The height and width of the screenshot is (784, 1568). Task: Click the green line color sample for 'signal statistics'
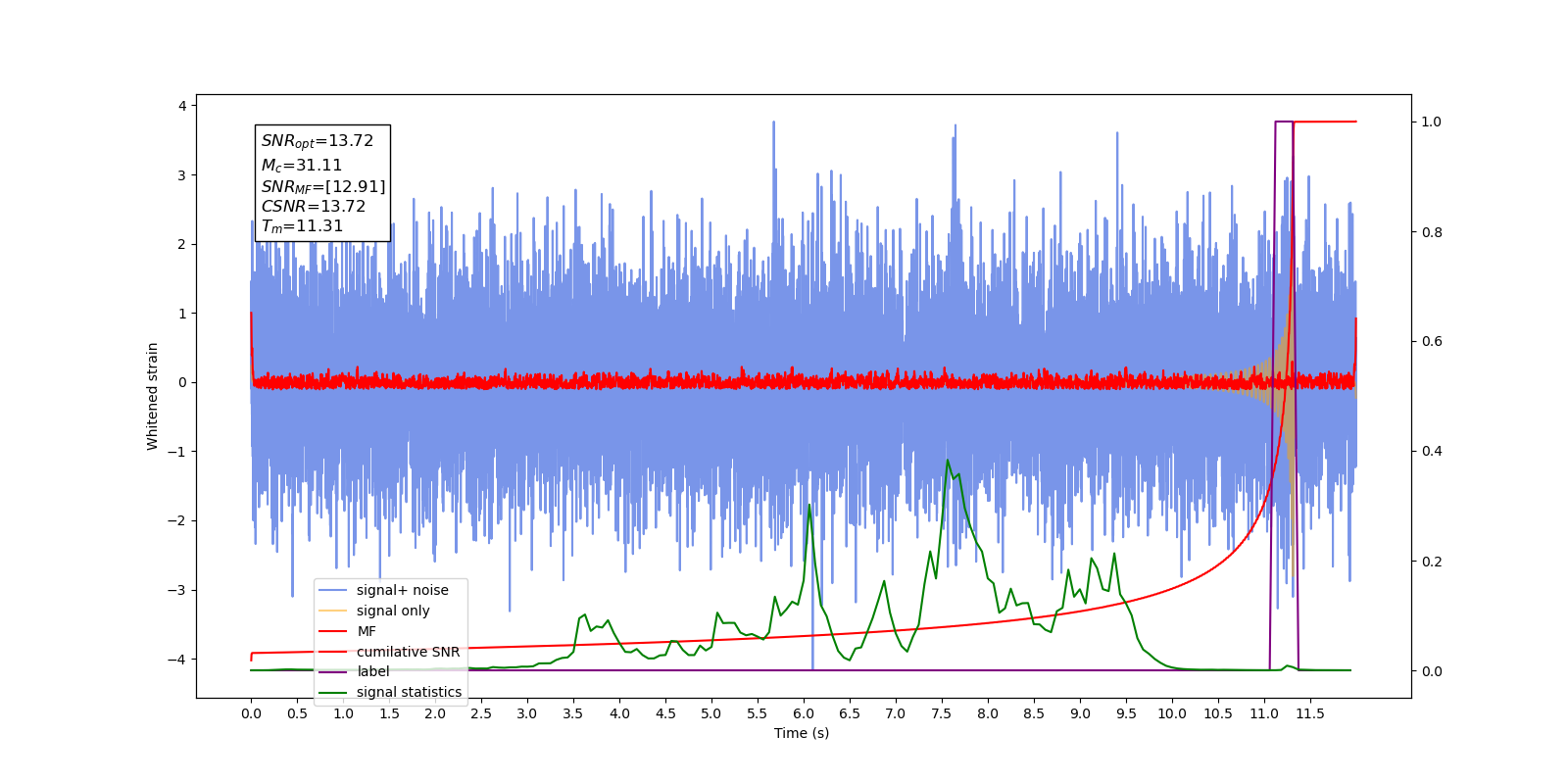333,692
